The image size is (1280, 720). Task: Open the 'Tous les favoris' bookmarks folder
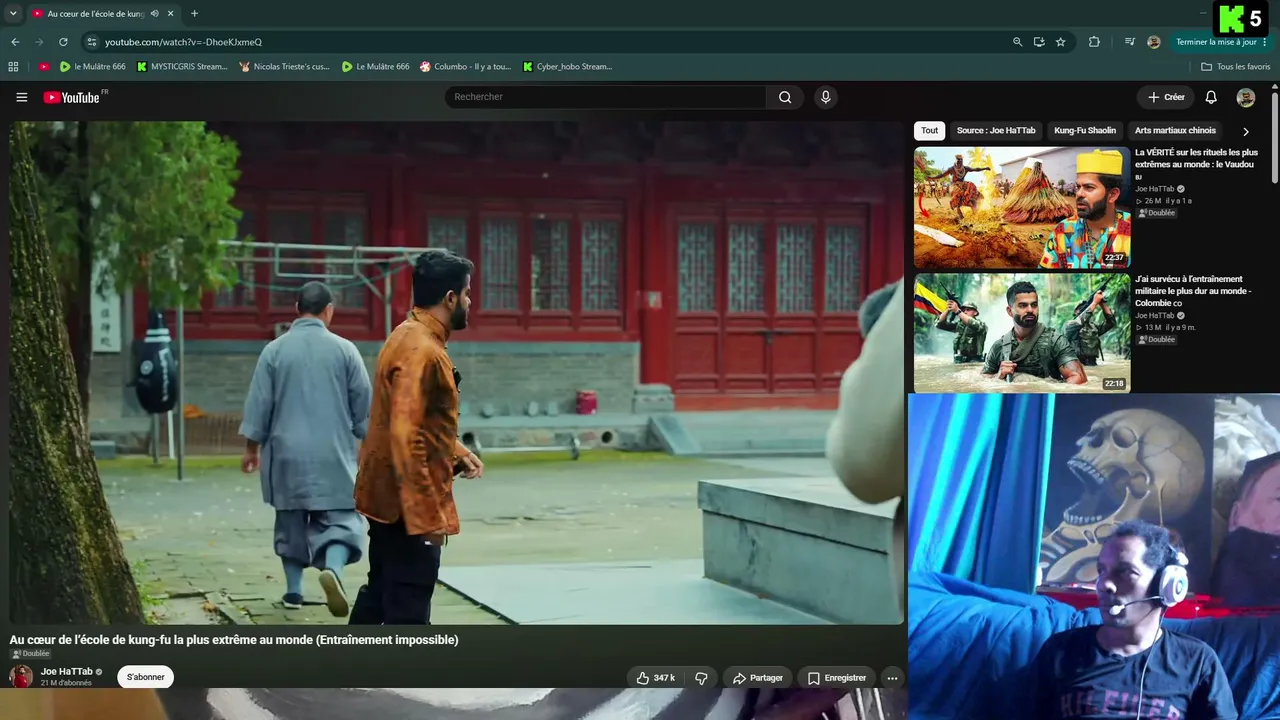click(x=1236, y=67)
